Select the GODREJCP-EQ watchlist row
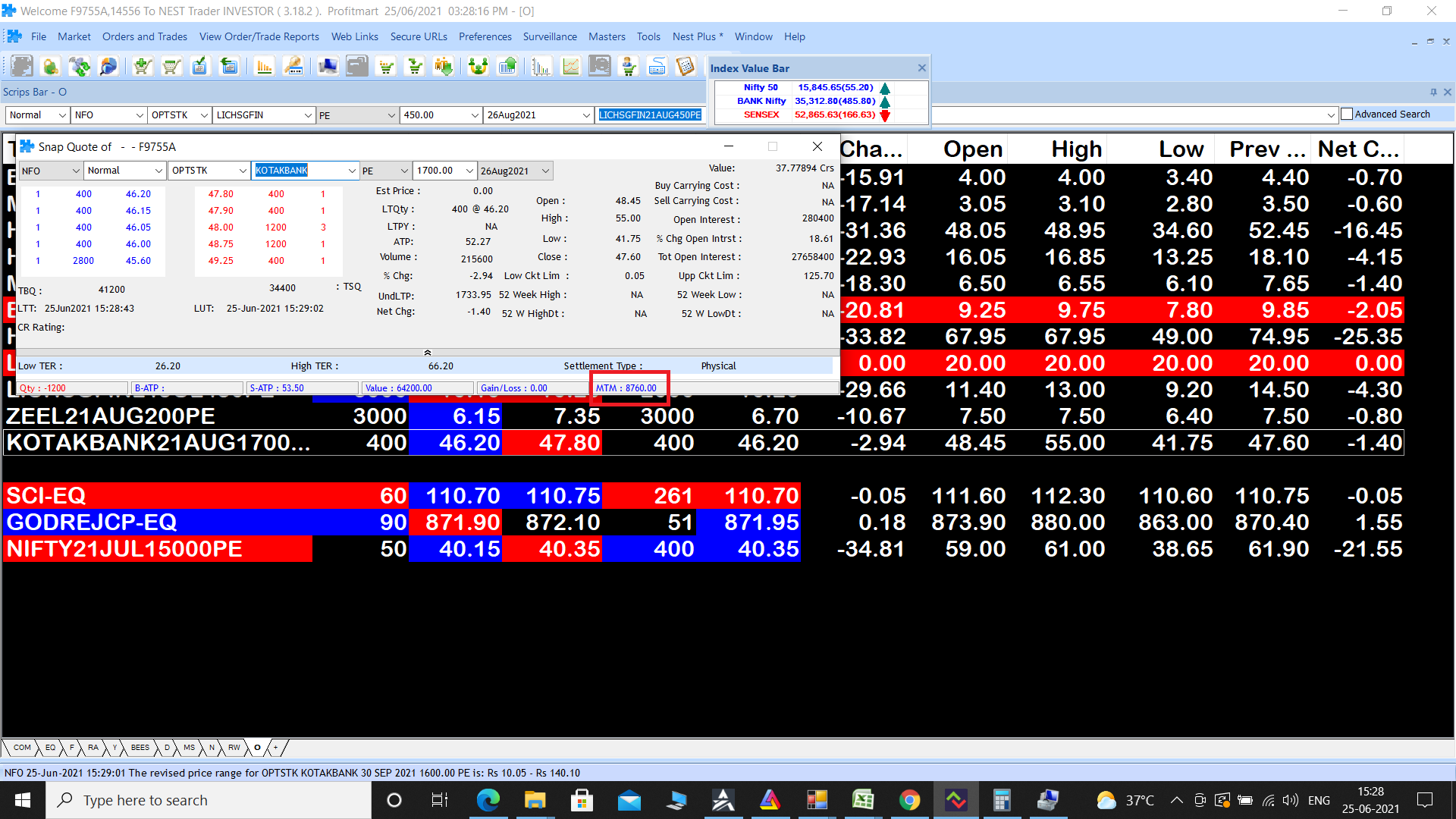1456x819 pixels. [x=704, y=522]
